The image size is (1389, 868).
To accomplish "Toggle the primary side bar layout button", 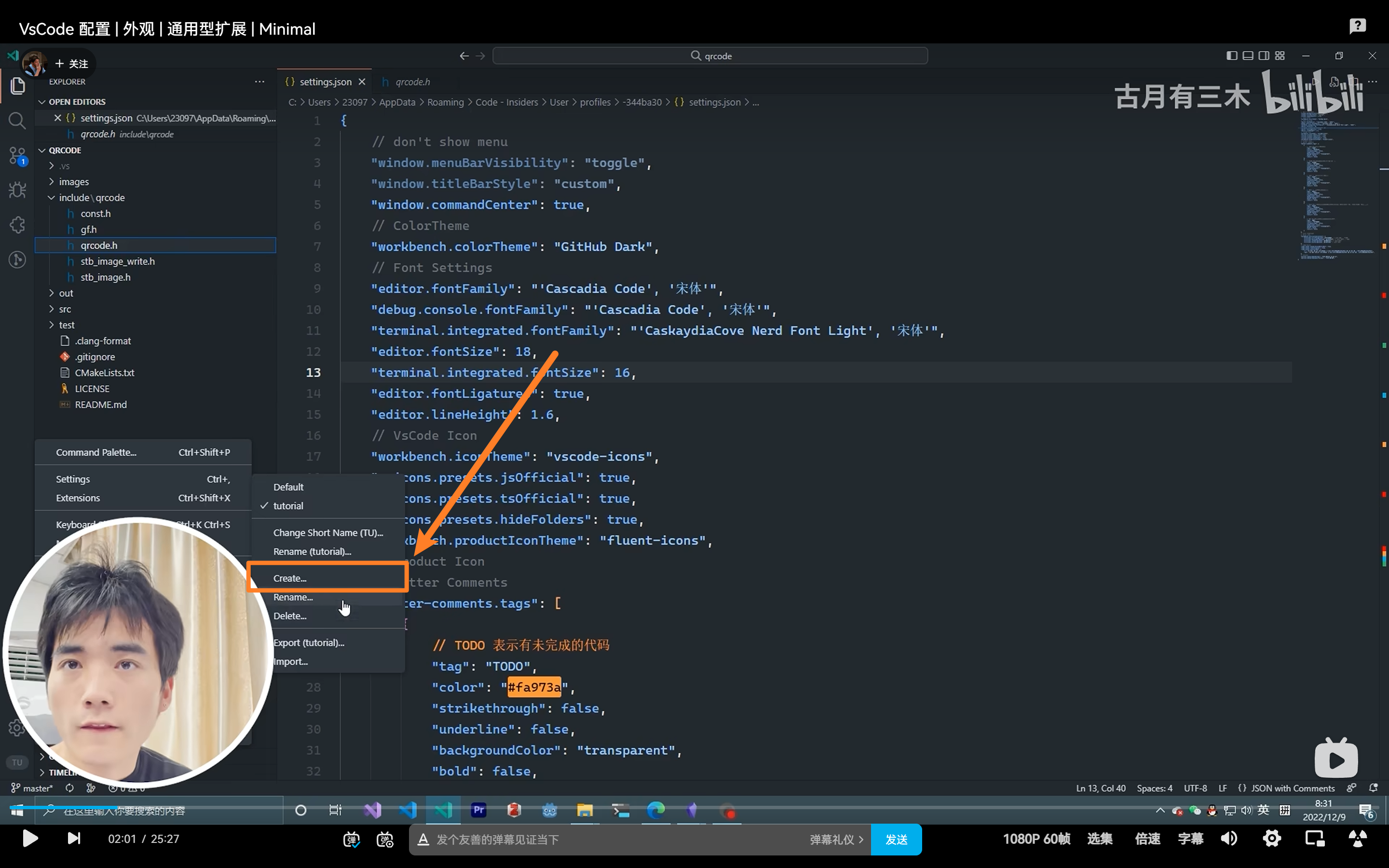I will (x=1232, y=55).
